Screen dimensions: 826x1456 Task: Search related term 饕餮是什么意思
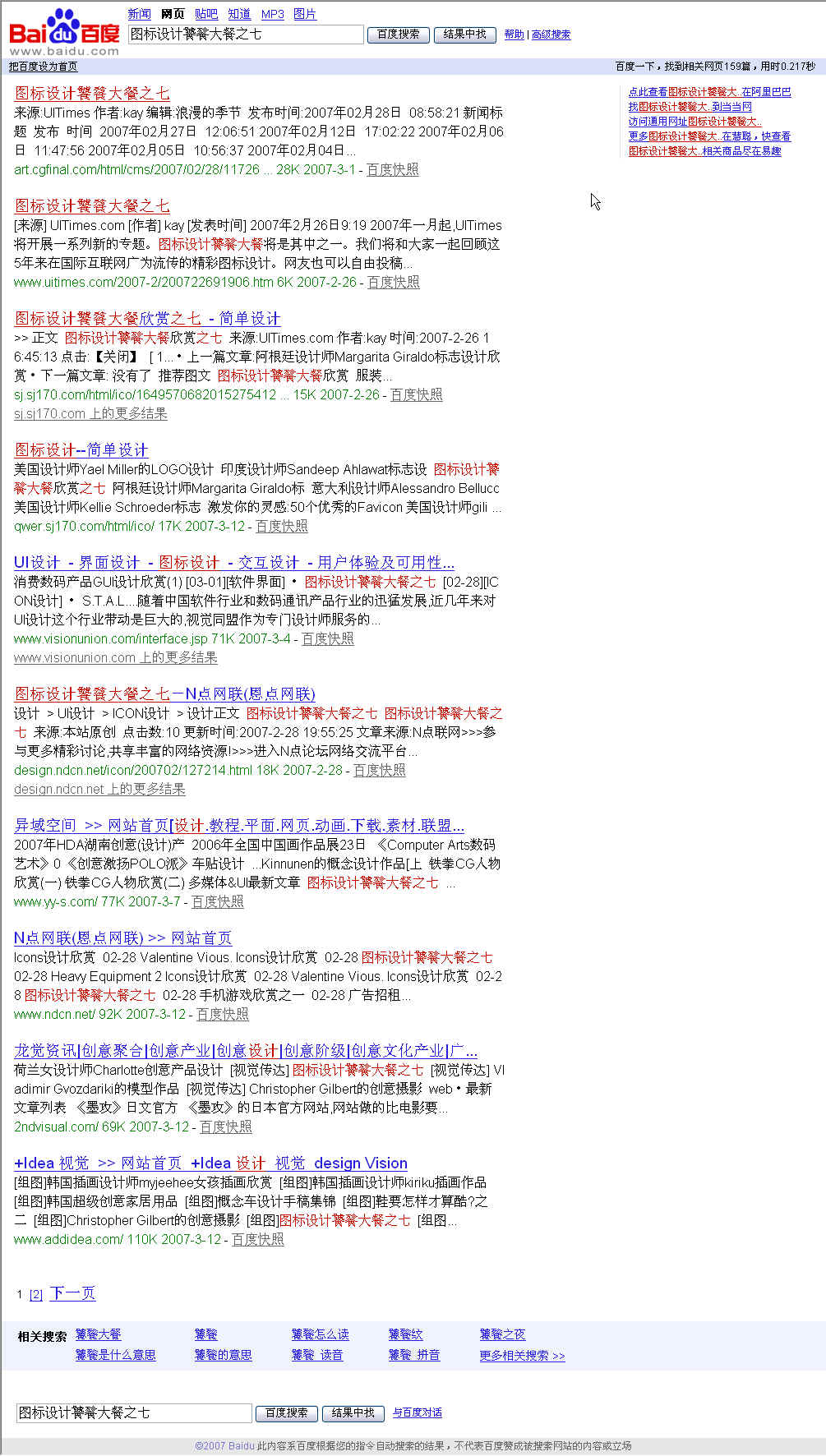[115, 1355]
